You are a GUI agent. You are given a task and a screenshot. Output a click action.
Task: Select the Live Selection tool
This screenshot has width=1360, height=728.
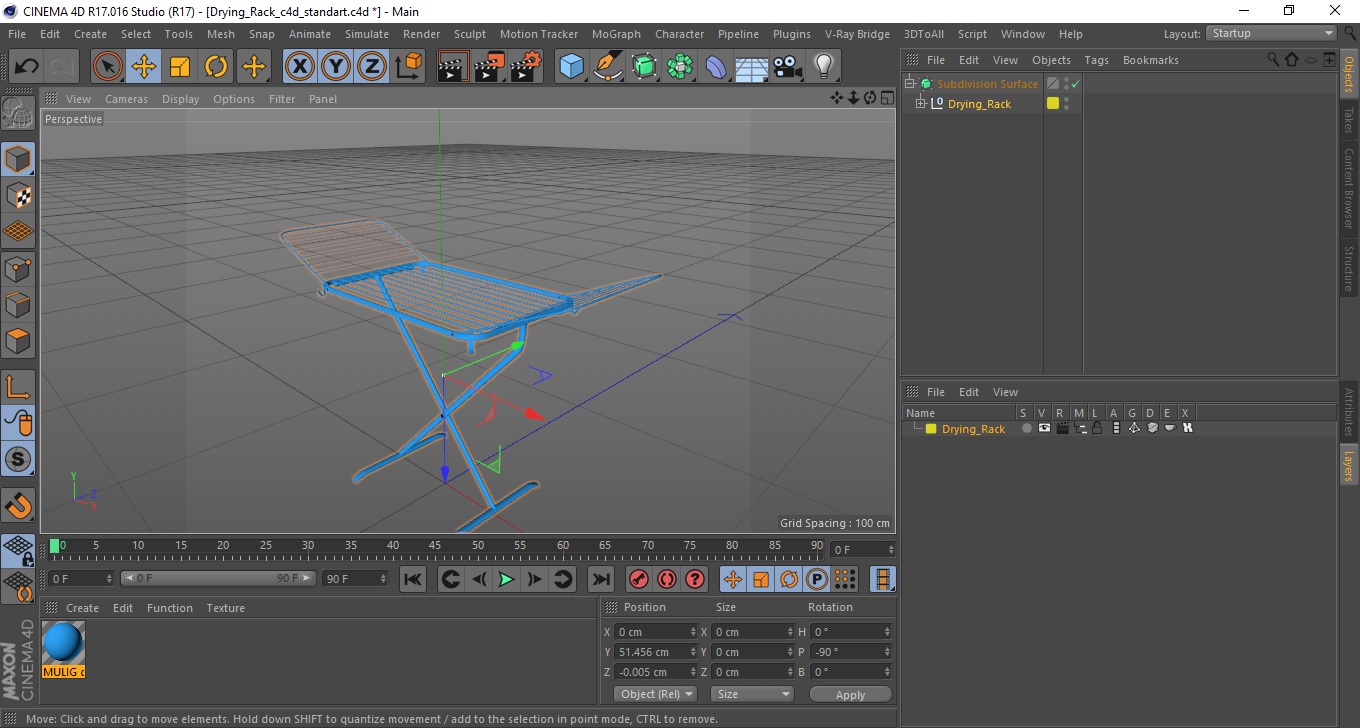(x=108, y=67)
